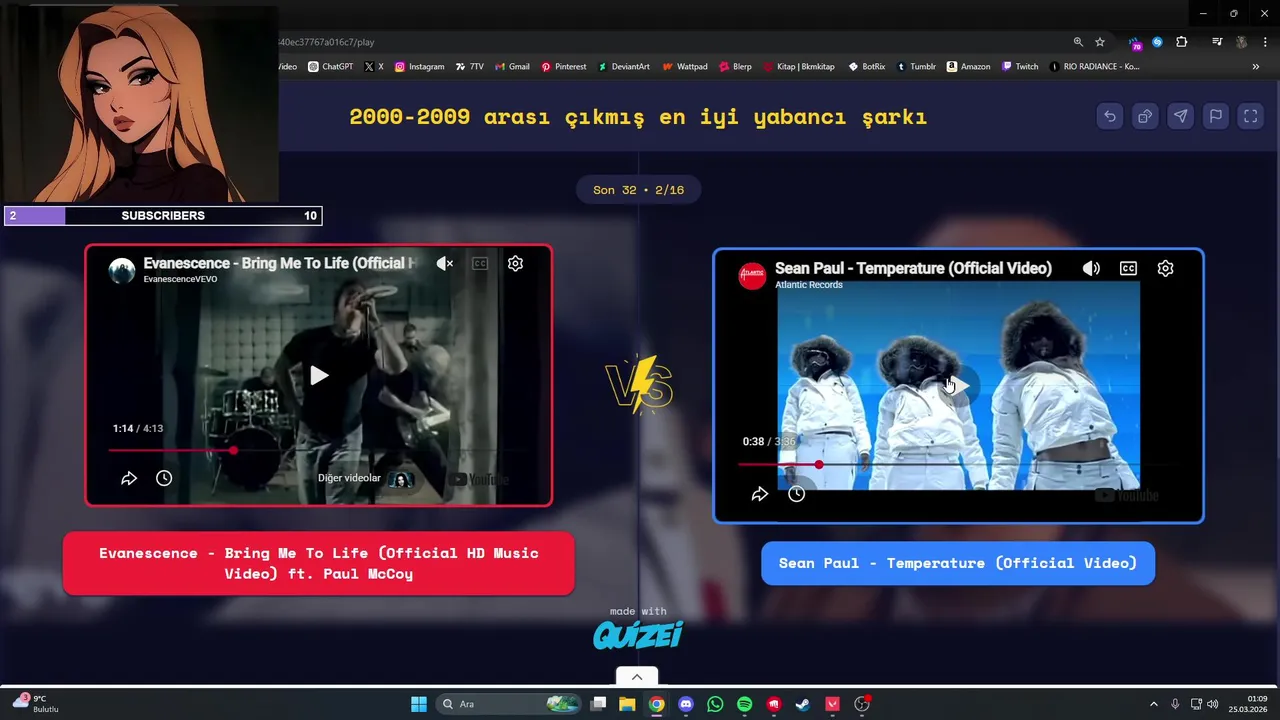Open the Pinterest bookmark

[564, 67]
